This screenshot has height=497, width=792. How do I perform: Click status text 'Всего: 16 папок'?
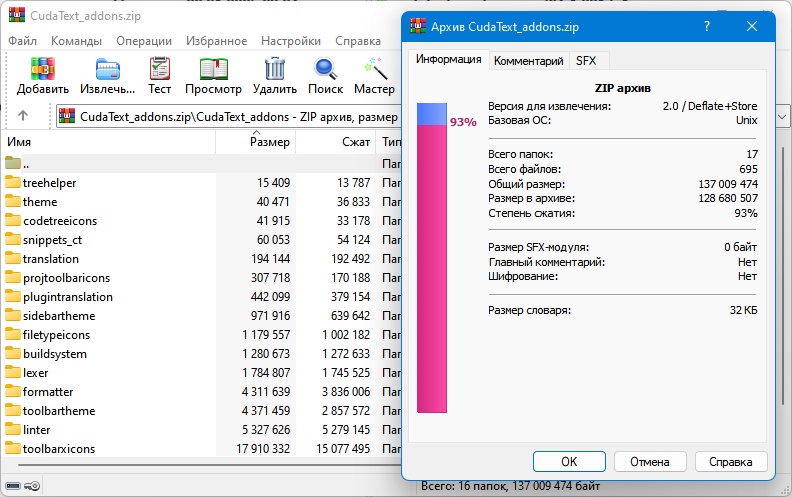tap(464, 486)
